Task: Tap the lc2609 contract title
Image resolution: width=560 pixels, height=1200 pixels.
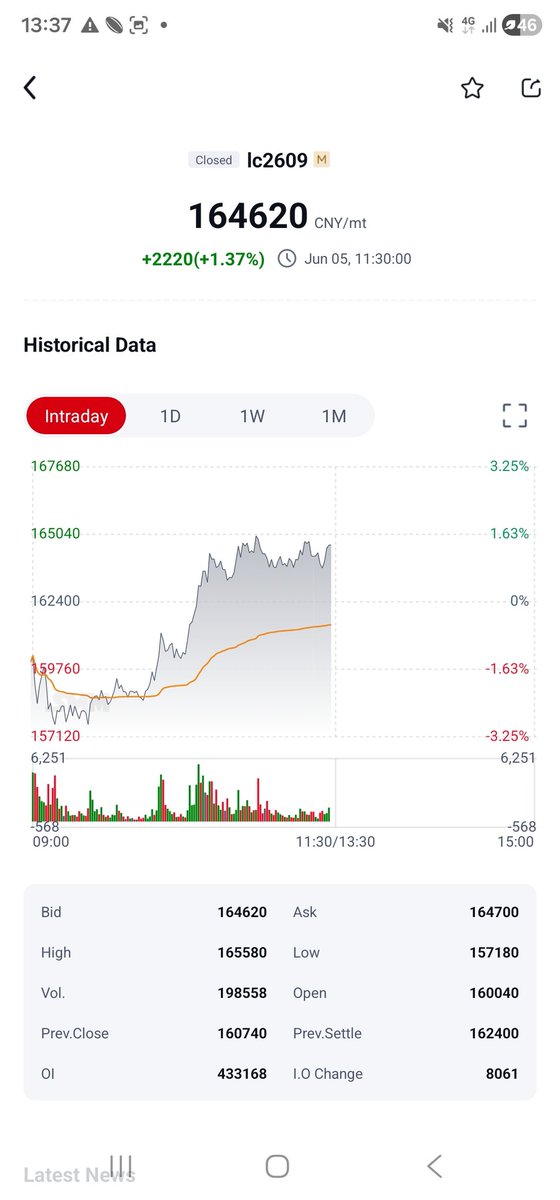Action: 277,160
